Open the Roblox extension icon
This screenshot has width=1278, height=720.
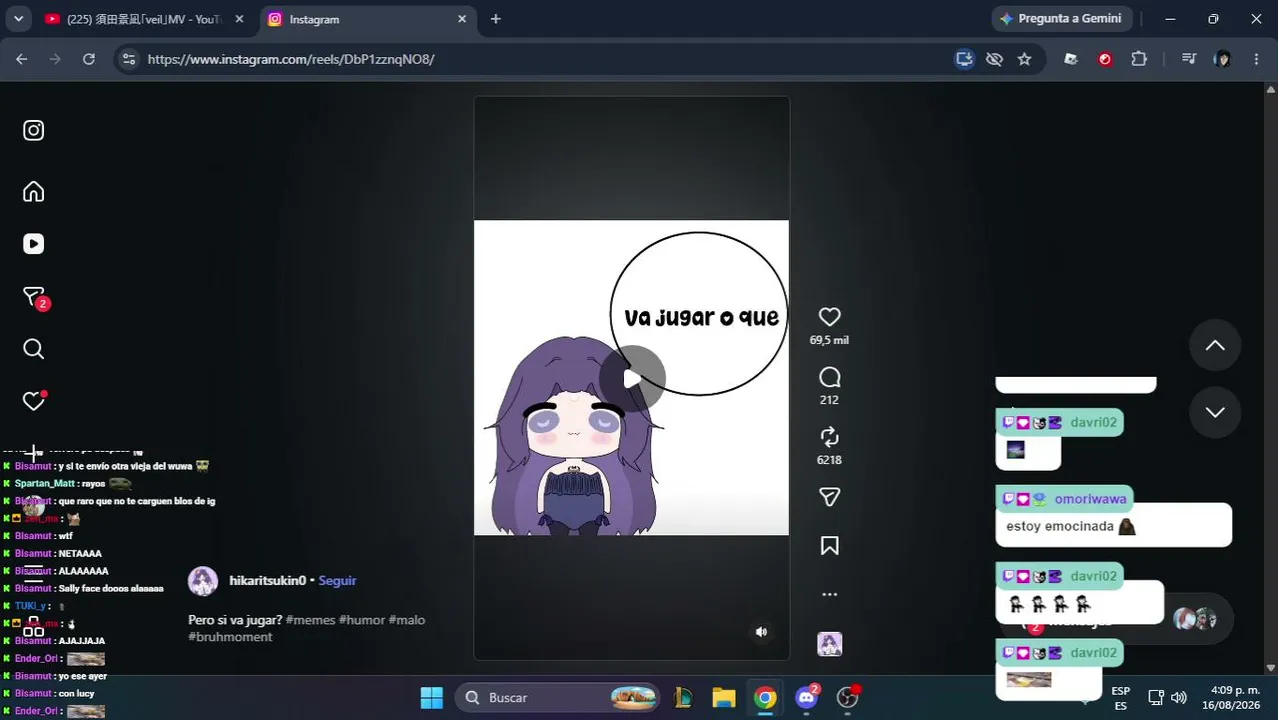[x=1071, y=59]
